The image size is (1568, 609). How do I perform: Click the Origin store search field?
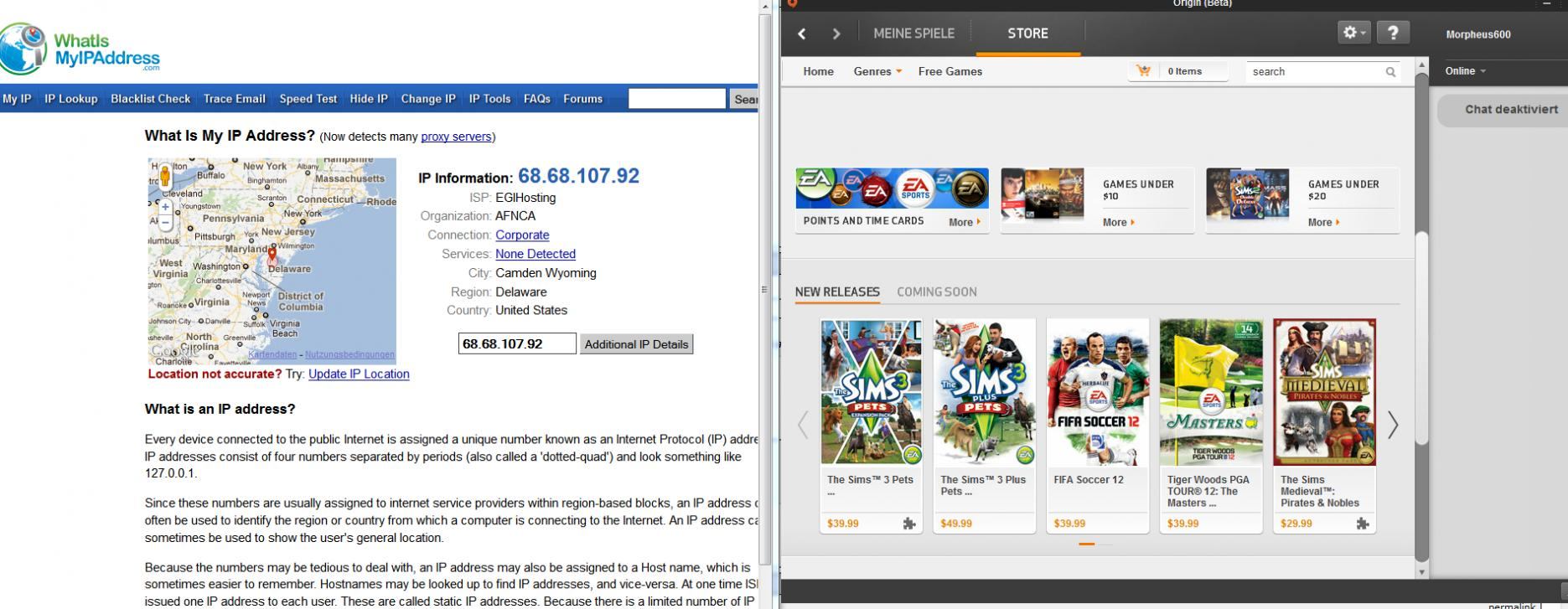coord(1324,71)
